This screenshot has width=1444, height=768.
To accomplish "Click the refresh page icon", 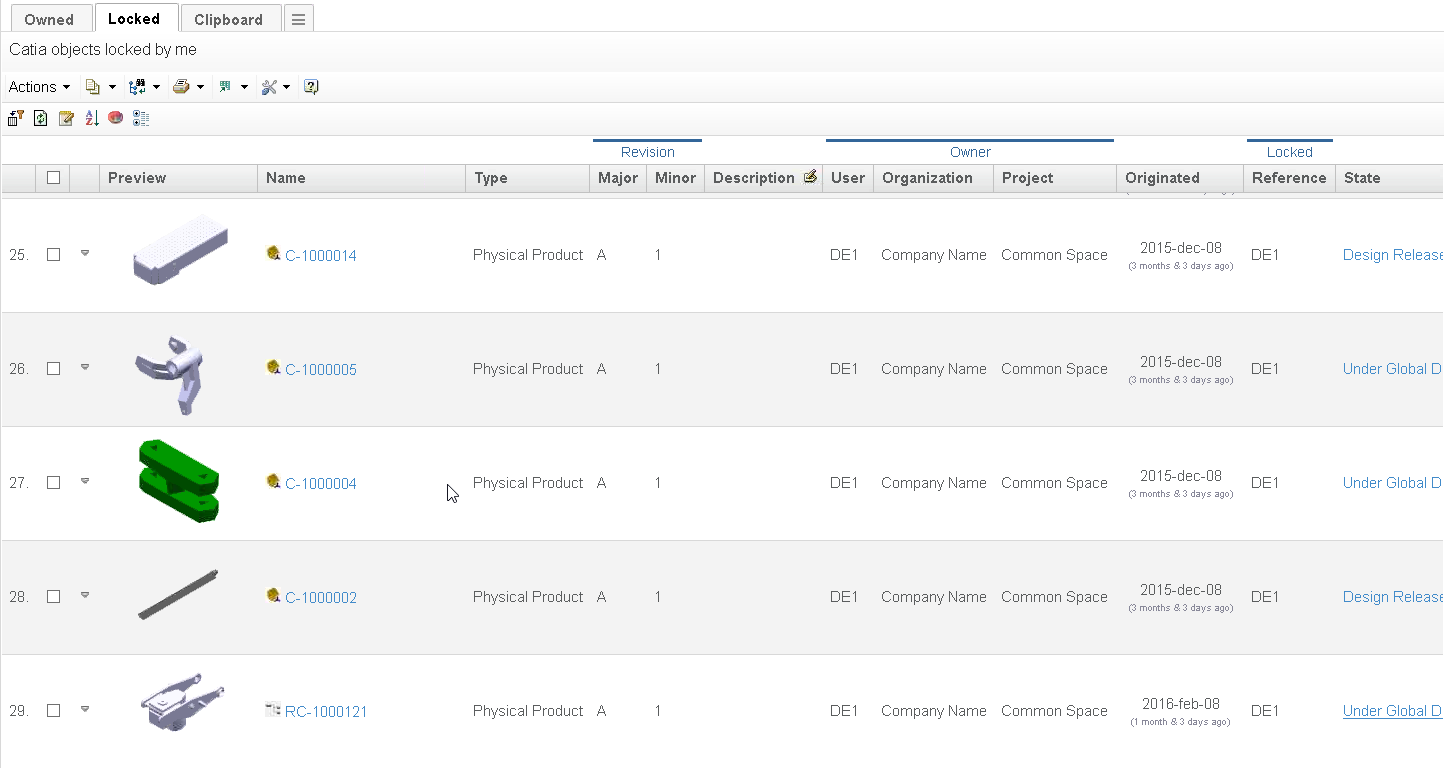I will click(41, 118).
